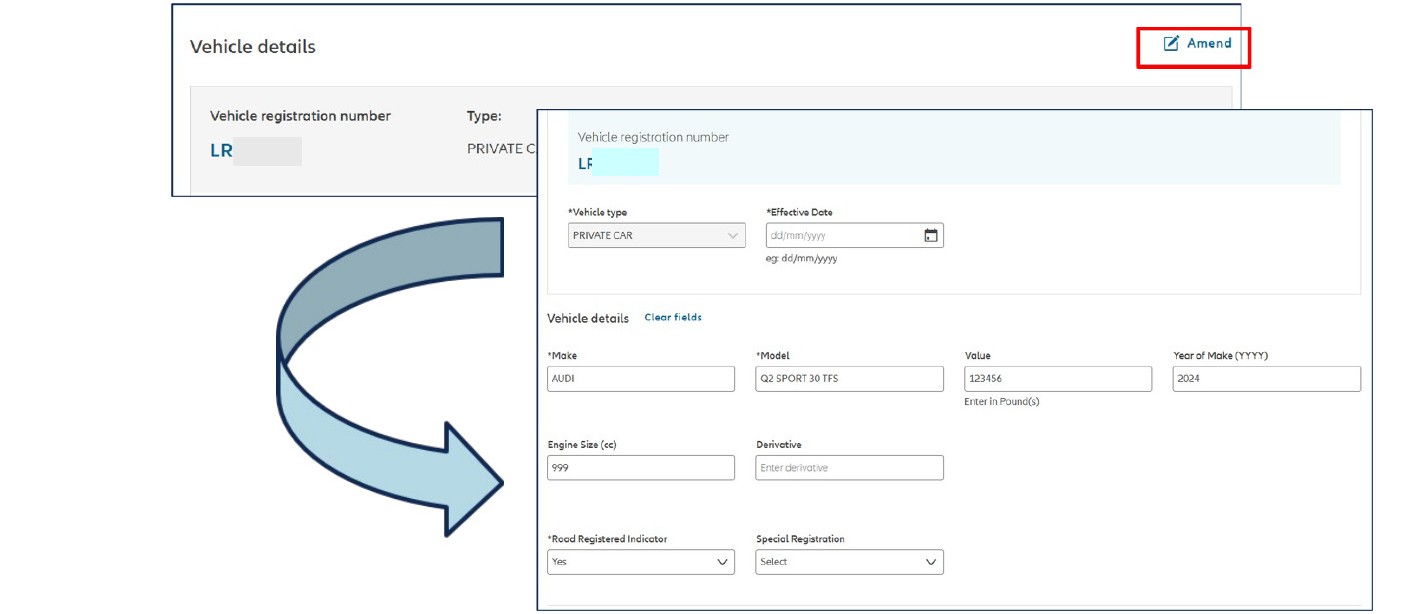Open the Special Registration dropdown

(x=849, y=562)
